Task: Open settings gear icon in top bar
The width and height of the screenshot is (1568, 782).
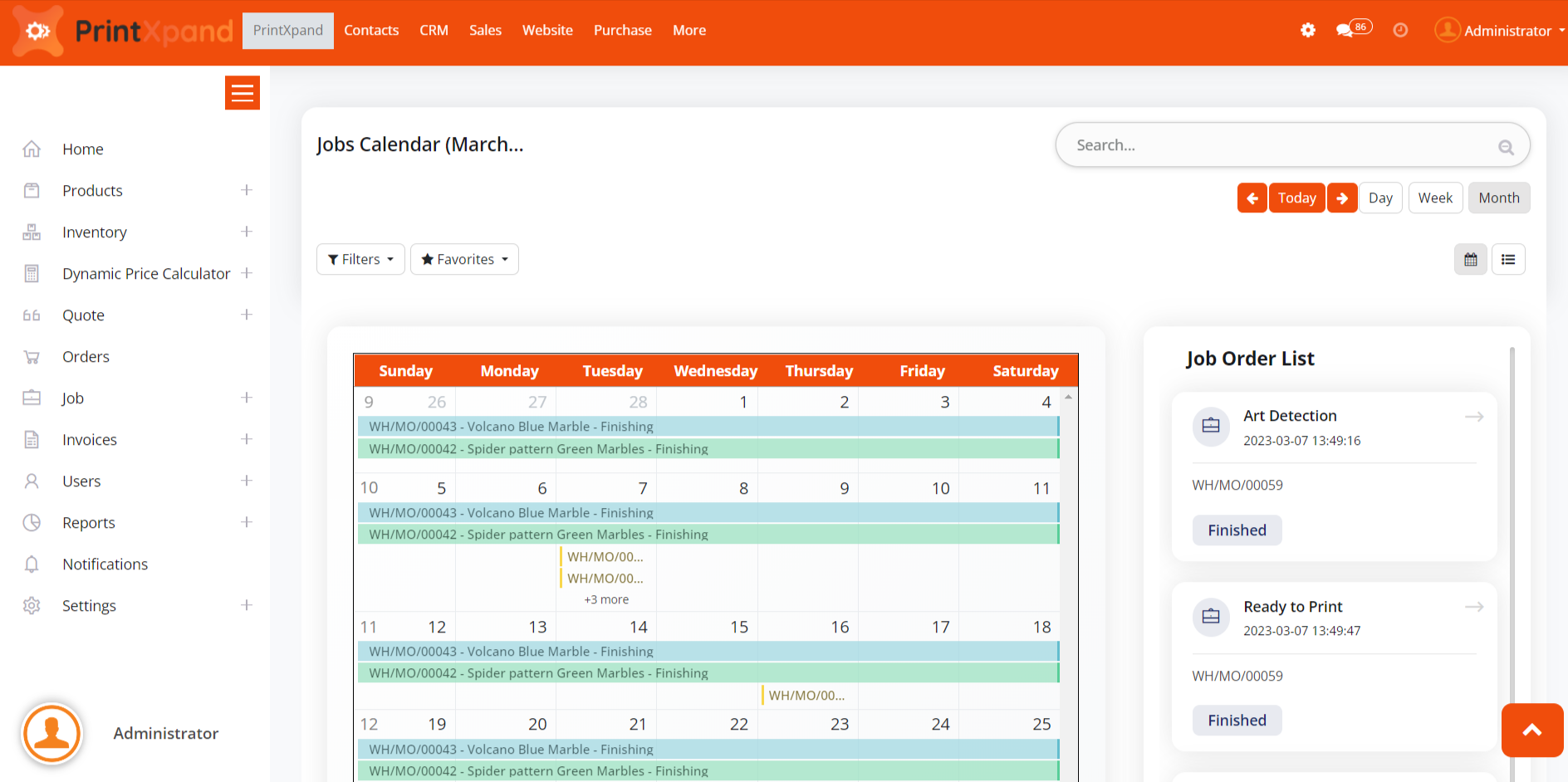Action: coord(1307,31)
